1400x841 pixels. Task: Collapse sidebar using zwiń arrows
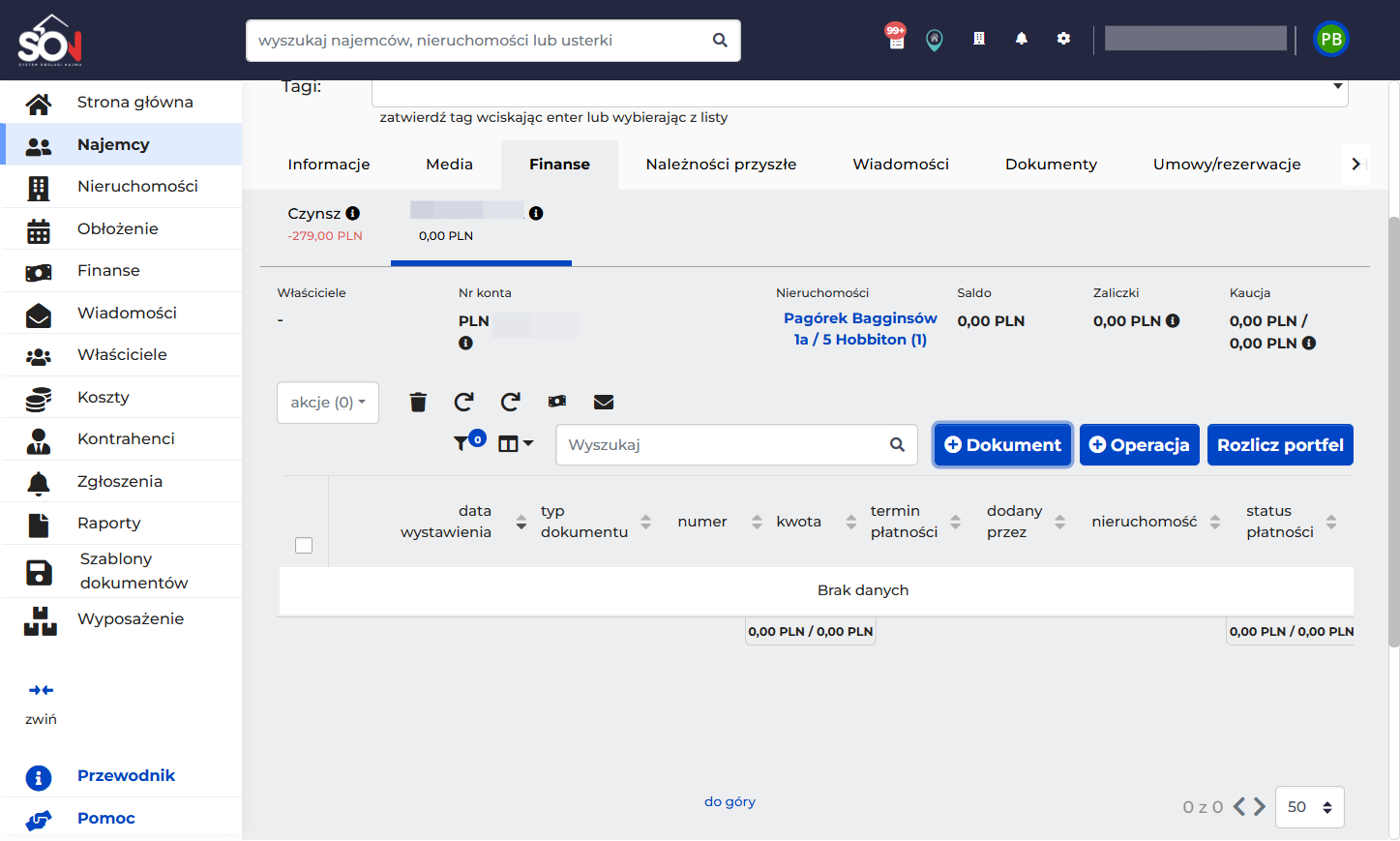[41, 690]
